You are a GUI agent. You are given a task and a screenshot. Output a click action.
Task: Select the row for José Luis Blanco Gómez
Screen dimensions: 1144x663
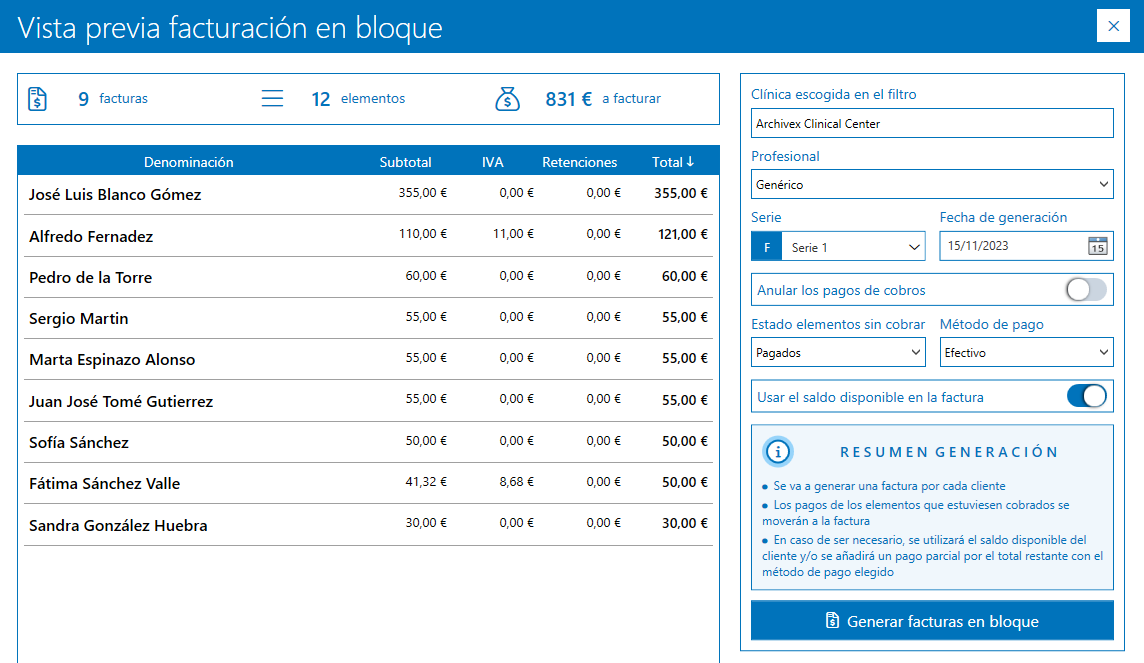300,195
